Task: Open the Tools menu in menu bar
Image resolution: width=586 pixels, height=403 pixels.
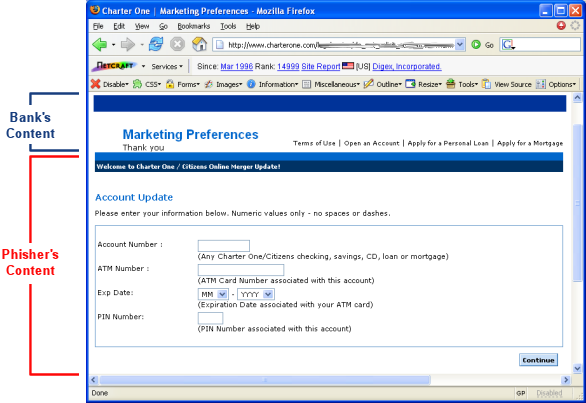Action: (x=228, y=26)
